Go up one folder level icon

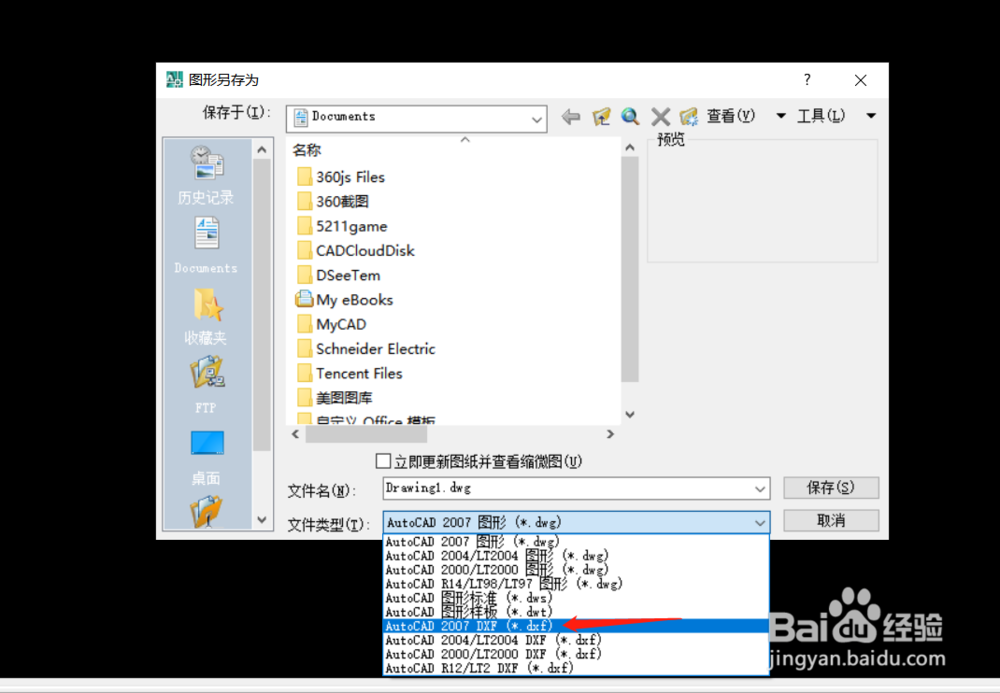601,116
